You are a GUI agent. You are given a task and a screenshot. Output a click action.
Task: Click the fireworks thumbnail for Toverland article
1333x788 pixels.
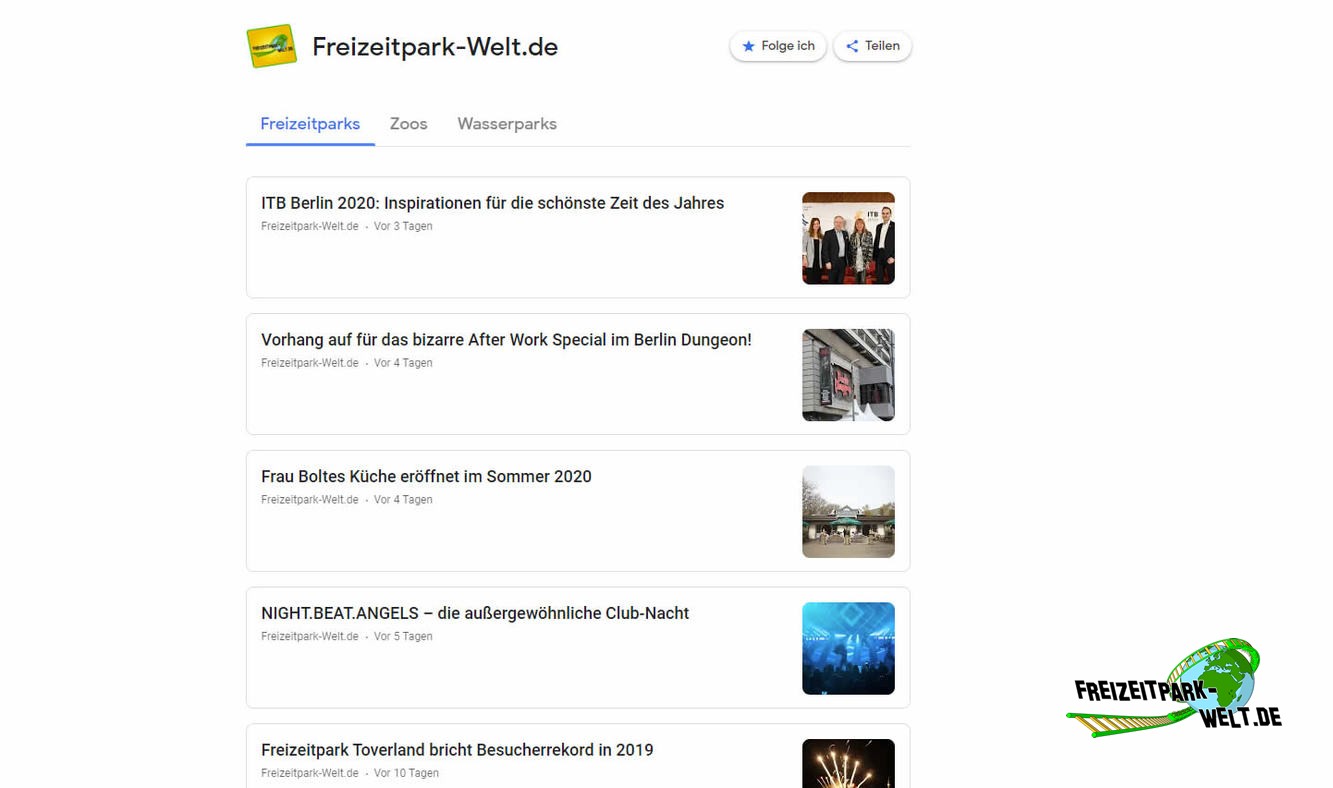[848, 764]
